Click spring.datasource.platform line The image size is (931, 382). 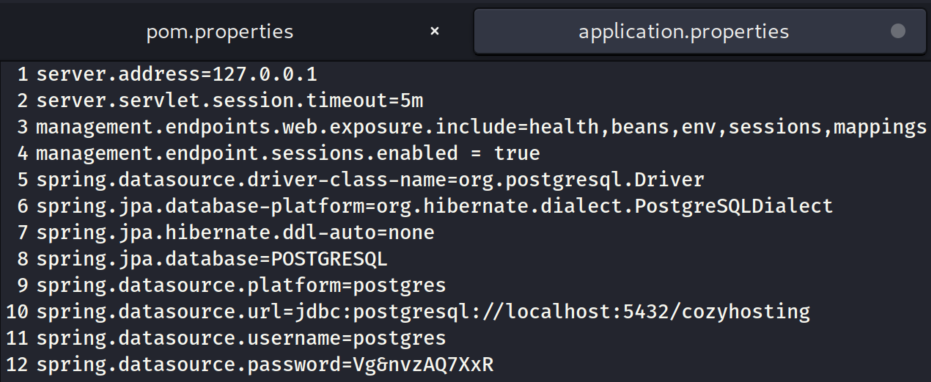(x=241, y=285)
